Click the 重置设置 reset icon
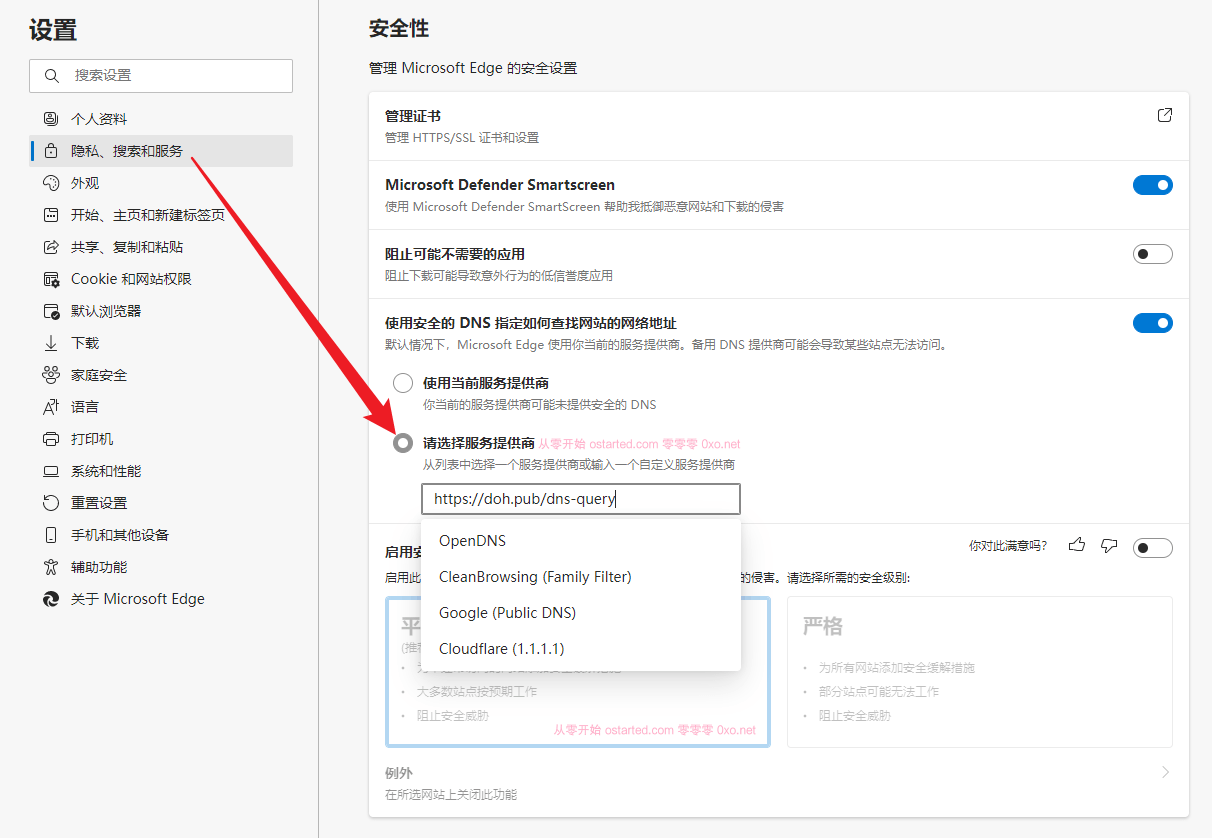This screenshot has height=838, width=1212. coord(51,503)
